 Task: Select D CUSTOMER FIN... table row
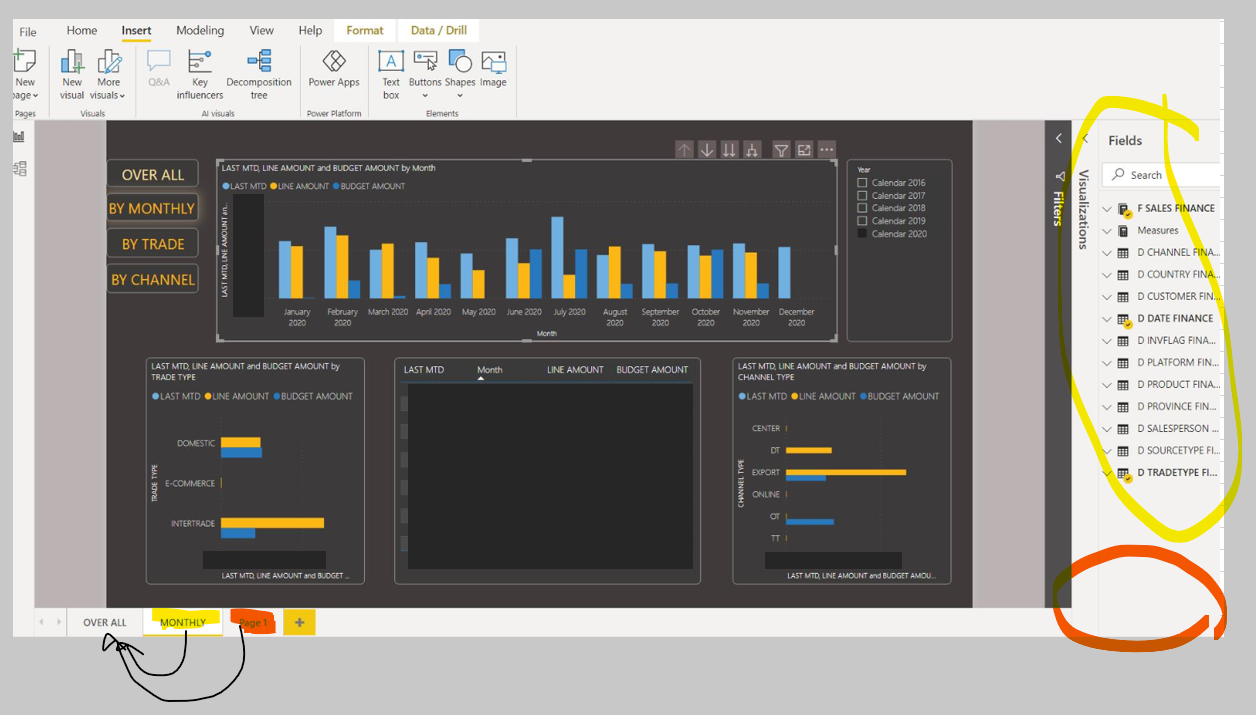click(x=1161, y=297)
